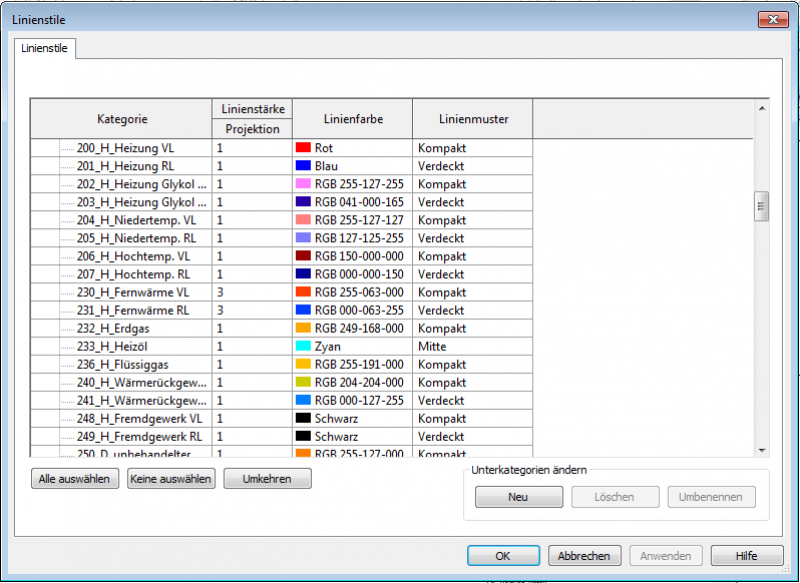The image size is (800, 583).
Task: Open line pattern cell Mitte for 233_H_Heizöl
Action: pyautogui.click(x=471, y=346)
